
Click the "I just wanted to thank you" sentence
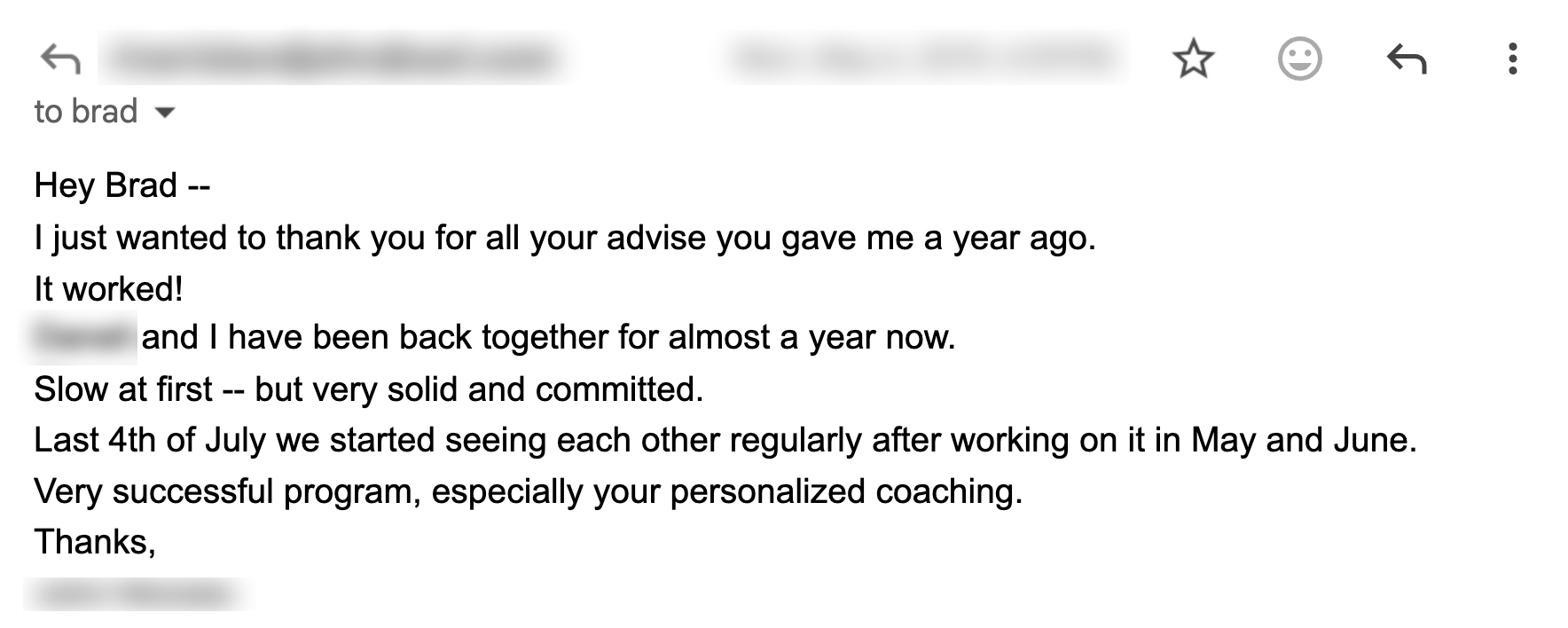[x=564, y=238]
